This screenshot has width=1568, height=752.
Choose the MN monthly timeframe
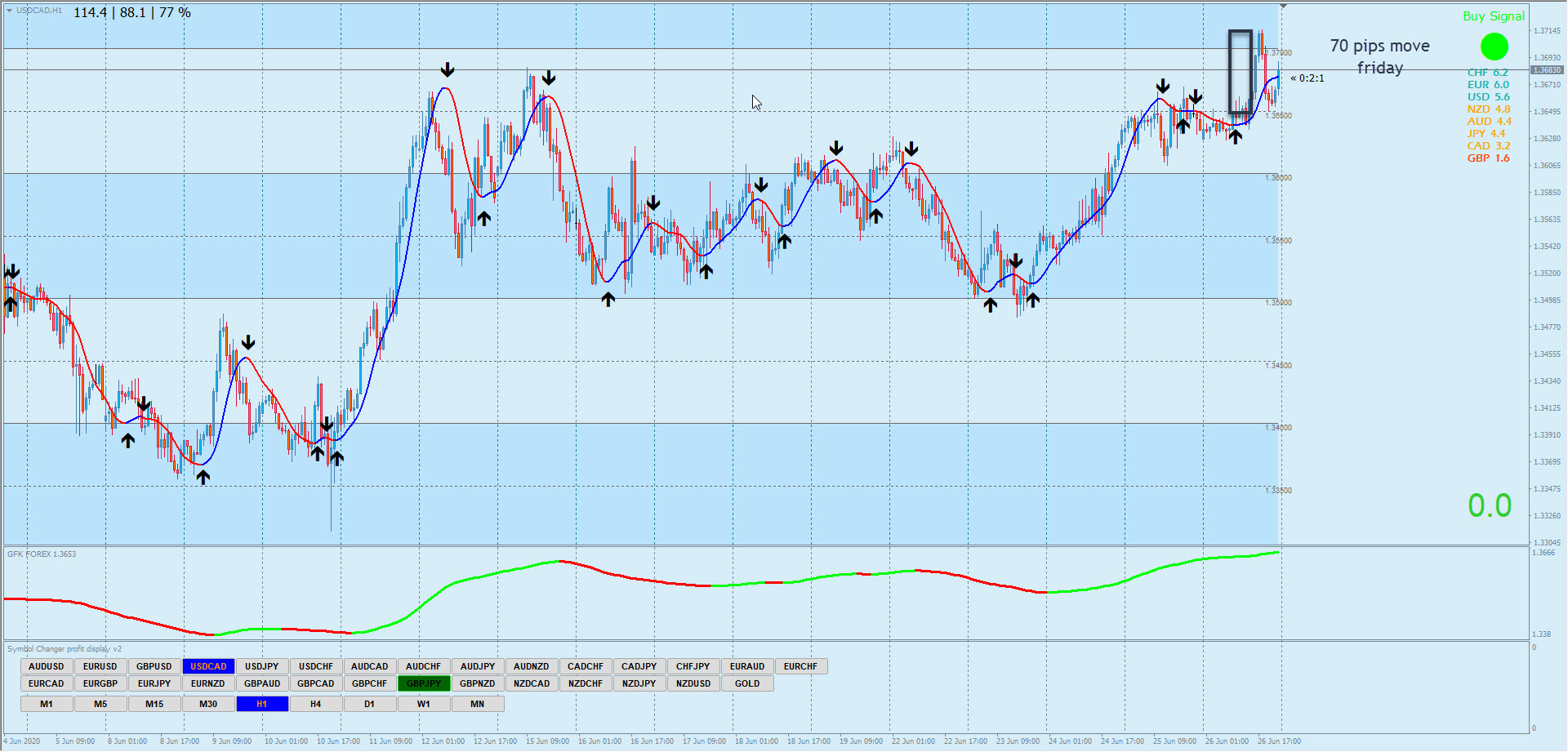click(478, 704)
